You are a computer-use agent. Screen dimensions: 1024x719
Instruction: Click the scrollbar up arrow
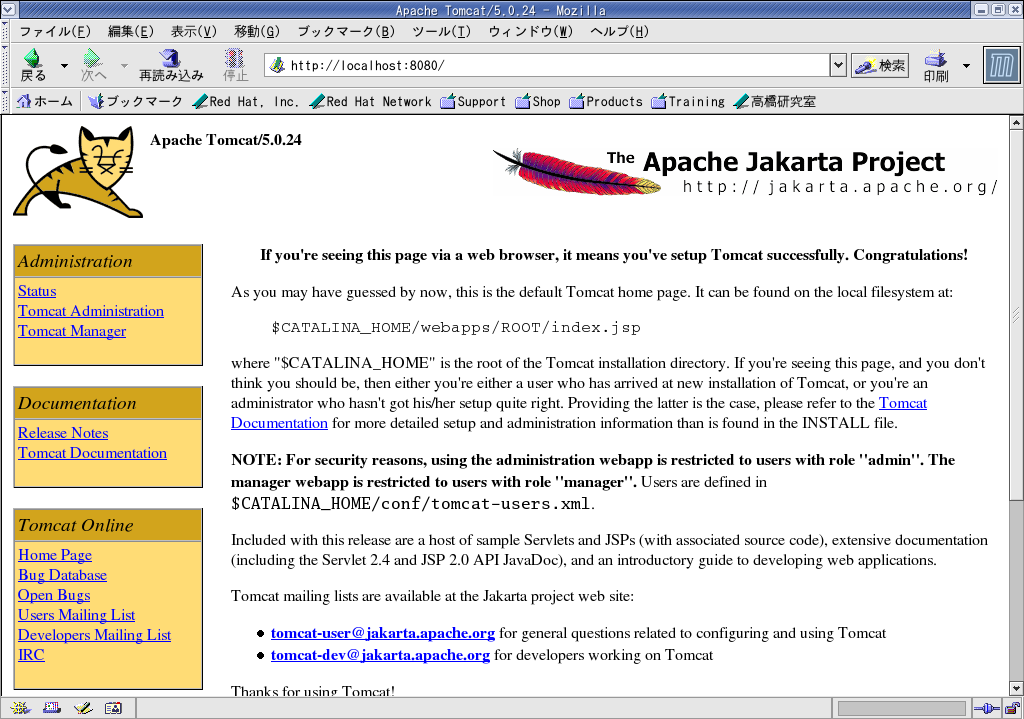(1016, 122)
